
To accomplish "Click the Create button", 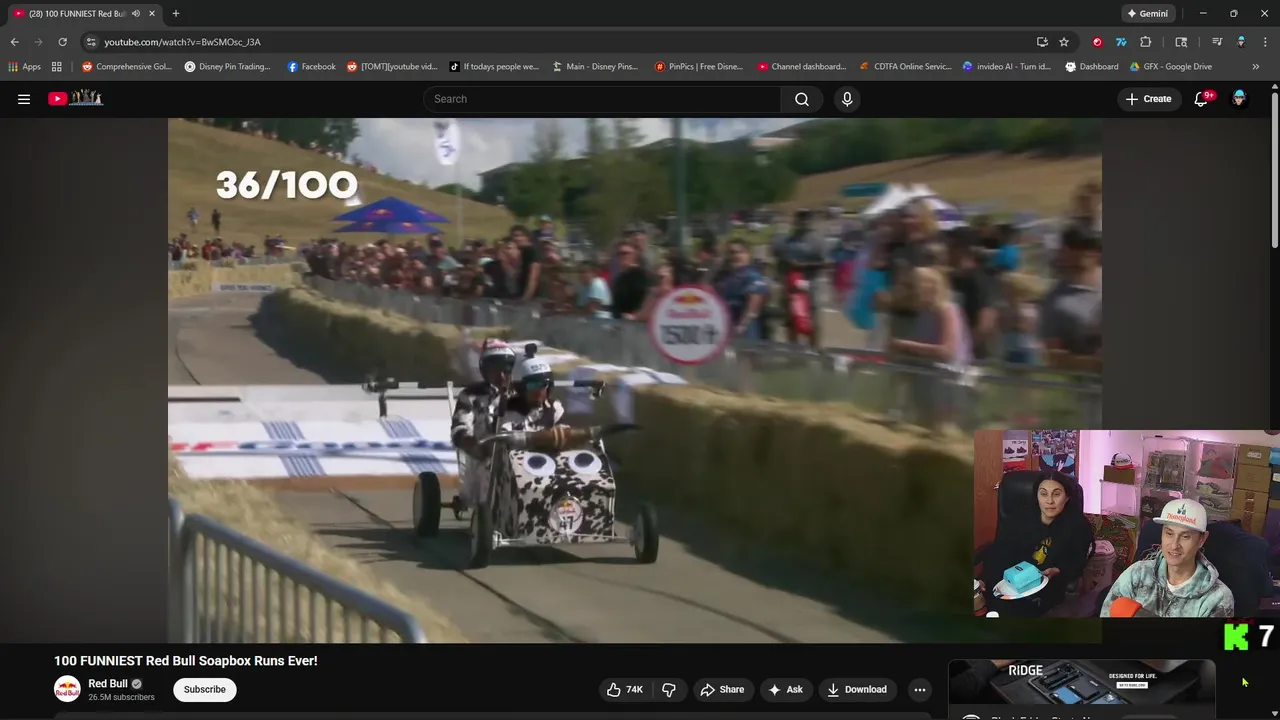I will tap(1148, 99).
